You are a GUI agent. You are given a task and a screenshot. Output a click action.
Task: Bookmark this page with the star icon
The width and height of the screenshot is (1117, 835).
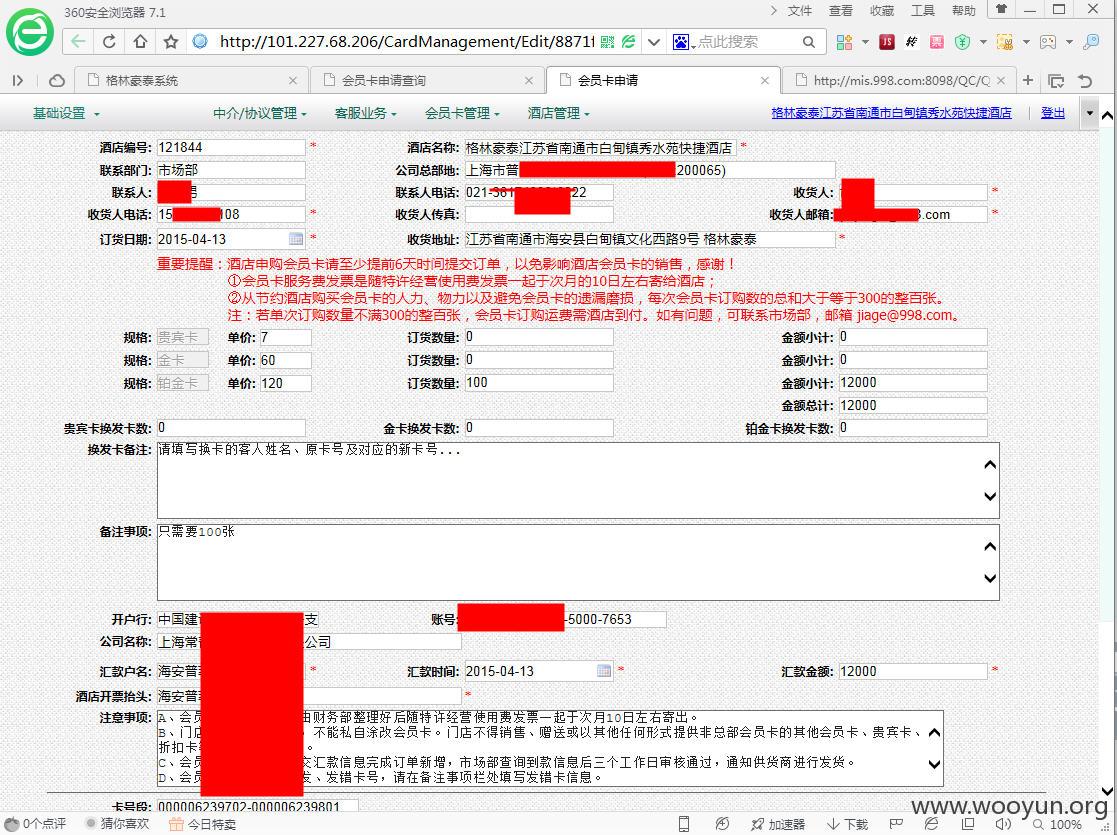171,42
